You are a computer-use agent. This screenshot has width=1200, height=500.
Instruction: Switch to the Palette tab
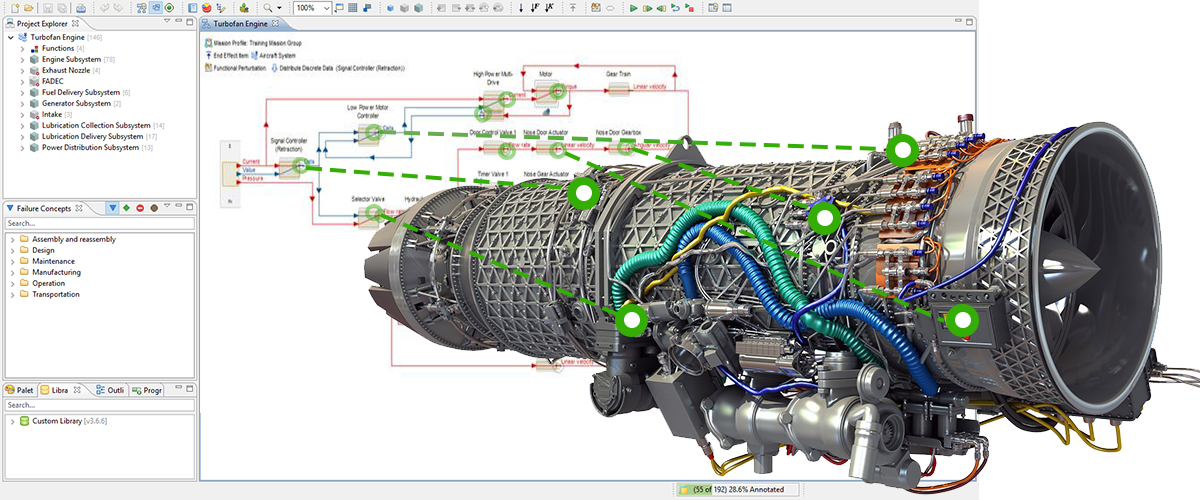[x=20, y=390]
